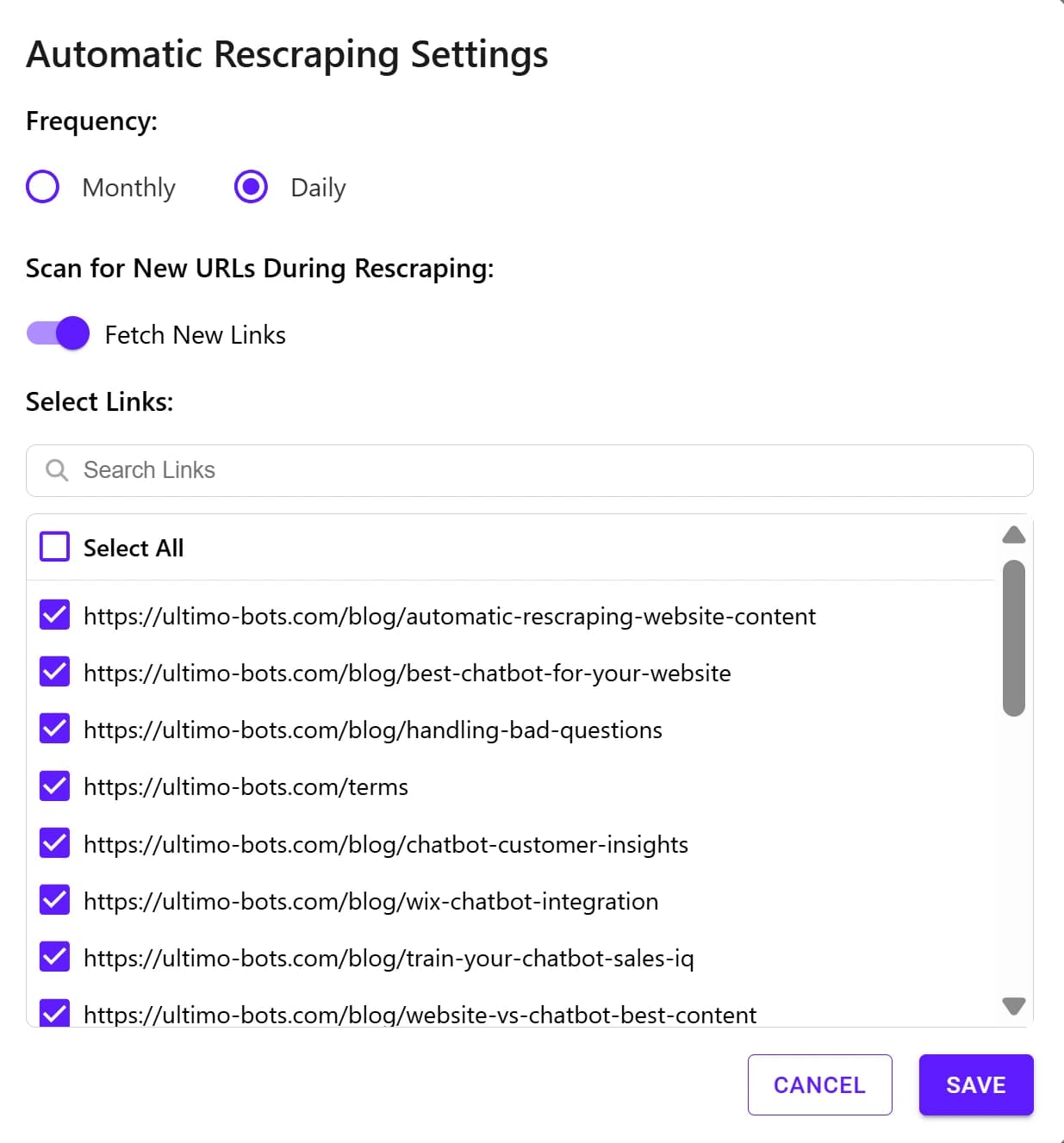Uncheck the chatbot-customer-insights link

pos(53,843)
